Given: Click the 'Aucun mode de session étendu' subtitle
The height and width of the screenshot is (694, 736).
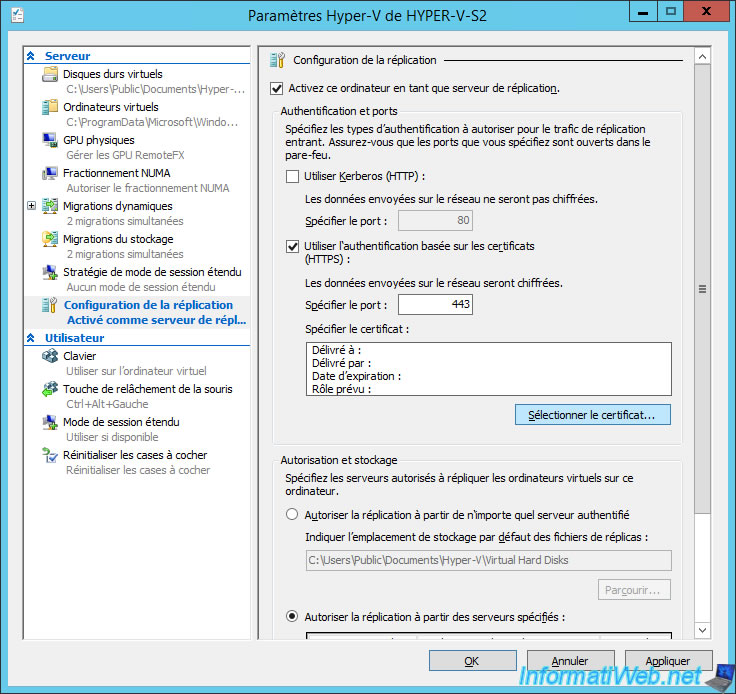Looking at the screenshot, I should [x=141, y=287].
